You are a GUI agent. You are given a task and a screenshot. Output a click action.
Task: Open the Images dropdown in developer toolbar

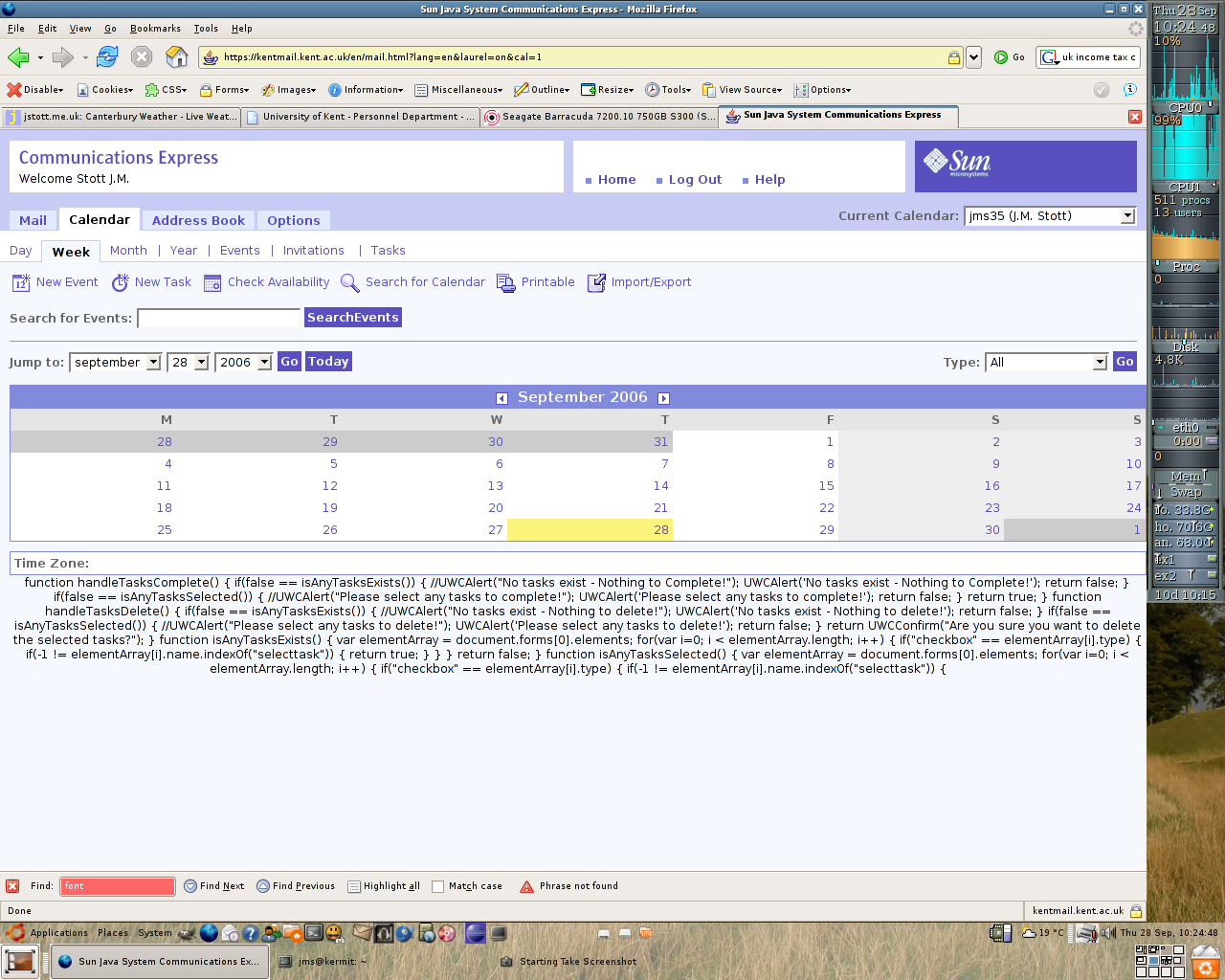(x=289, y=90)
